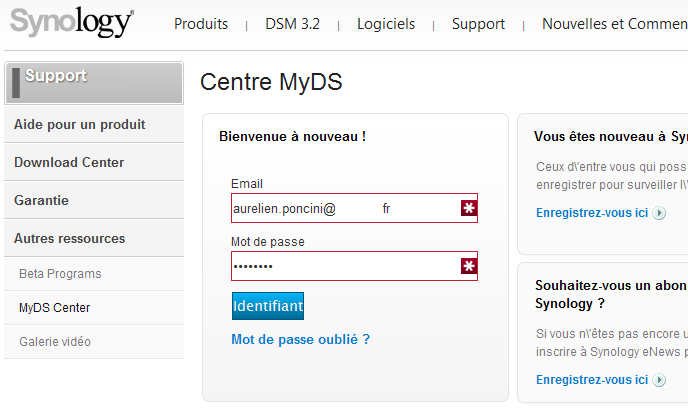Click arrow icon beside first Enregistrez-vous ici
Image resolution: width=688 pixels, height=409 pixels.
tap(659, 213)
